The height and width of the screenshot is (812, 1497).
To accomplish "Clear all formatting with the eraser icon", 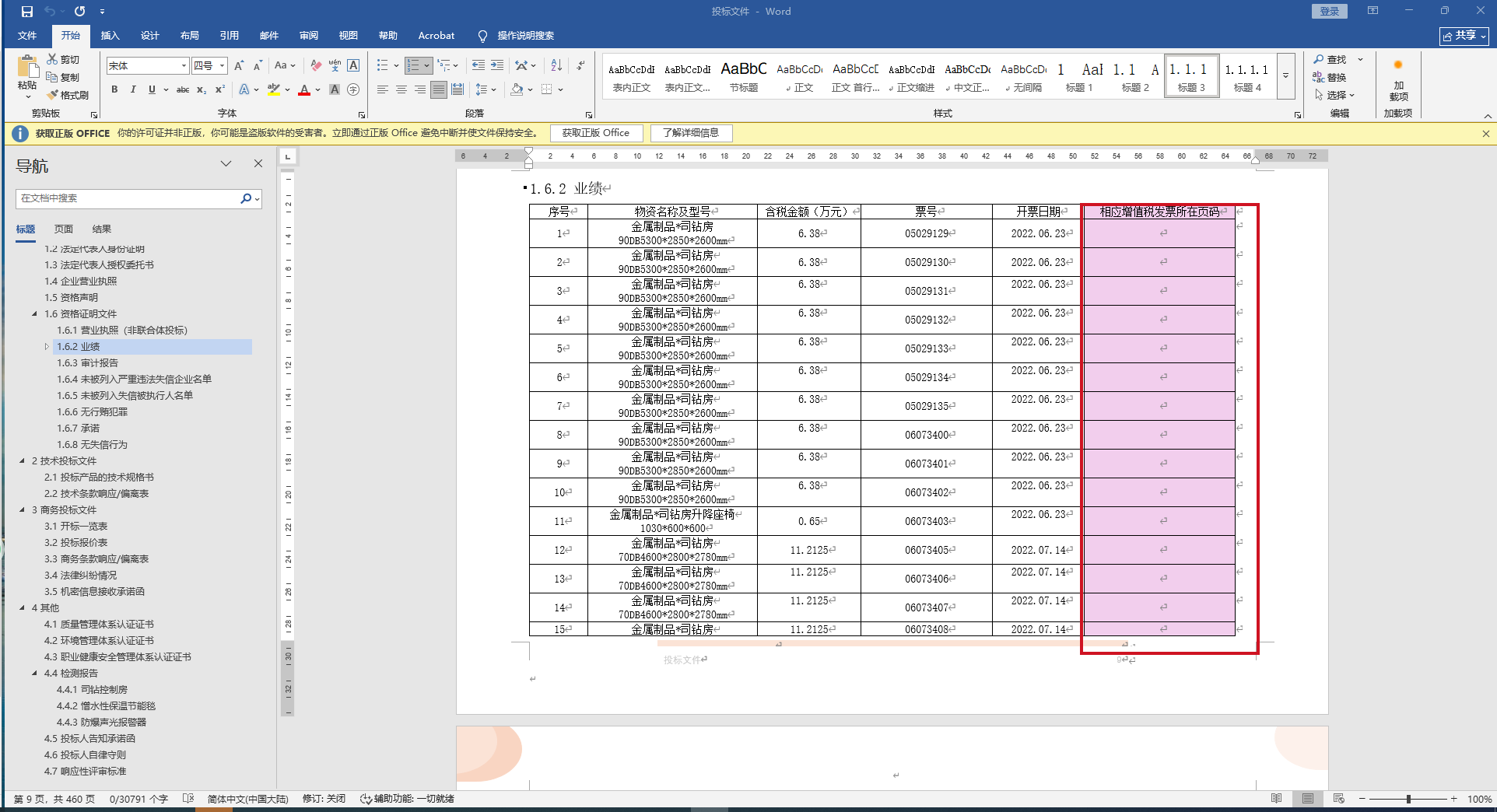I will click(x=316, y=66).
